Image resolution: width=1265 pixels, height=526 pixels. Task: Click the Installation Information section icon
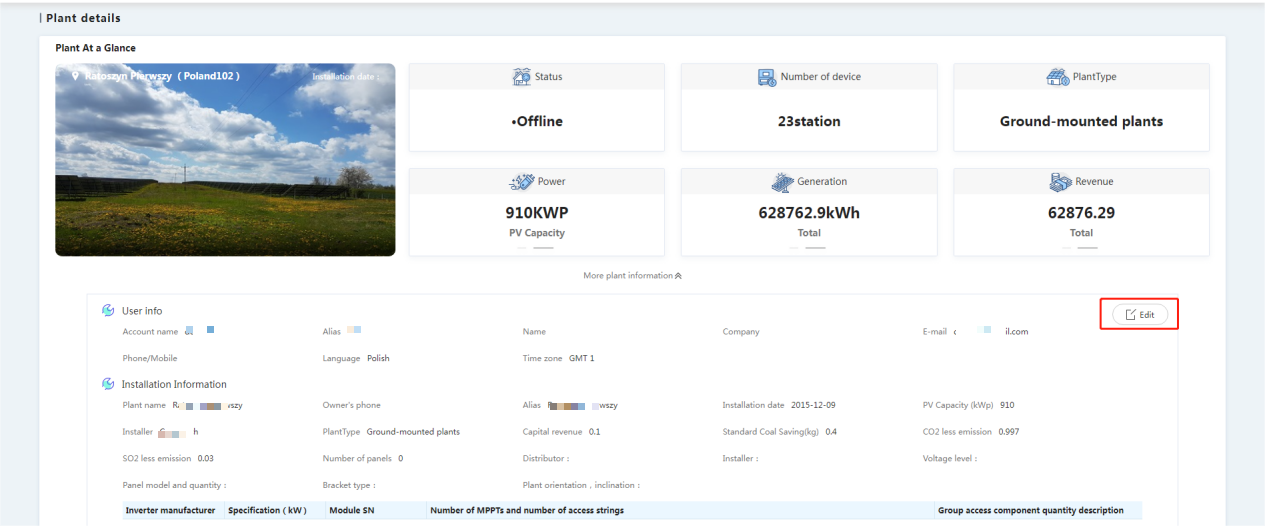(108, 384)
